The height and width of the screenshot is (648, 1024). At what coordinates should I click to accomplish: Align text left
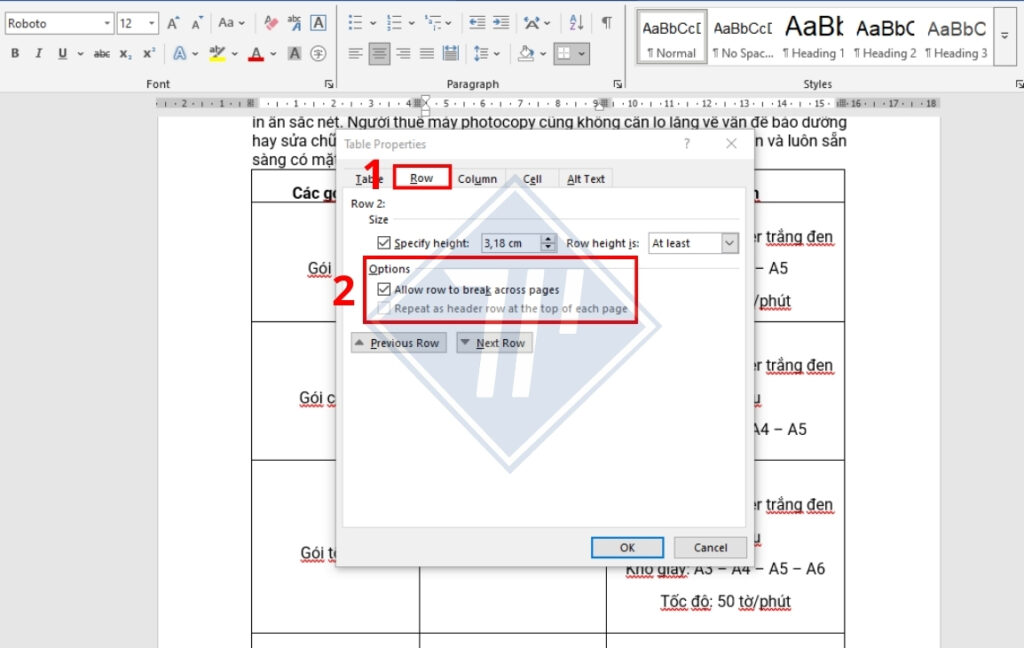click(x=355, y=54)
